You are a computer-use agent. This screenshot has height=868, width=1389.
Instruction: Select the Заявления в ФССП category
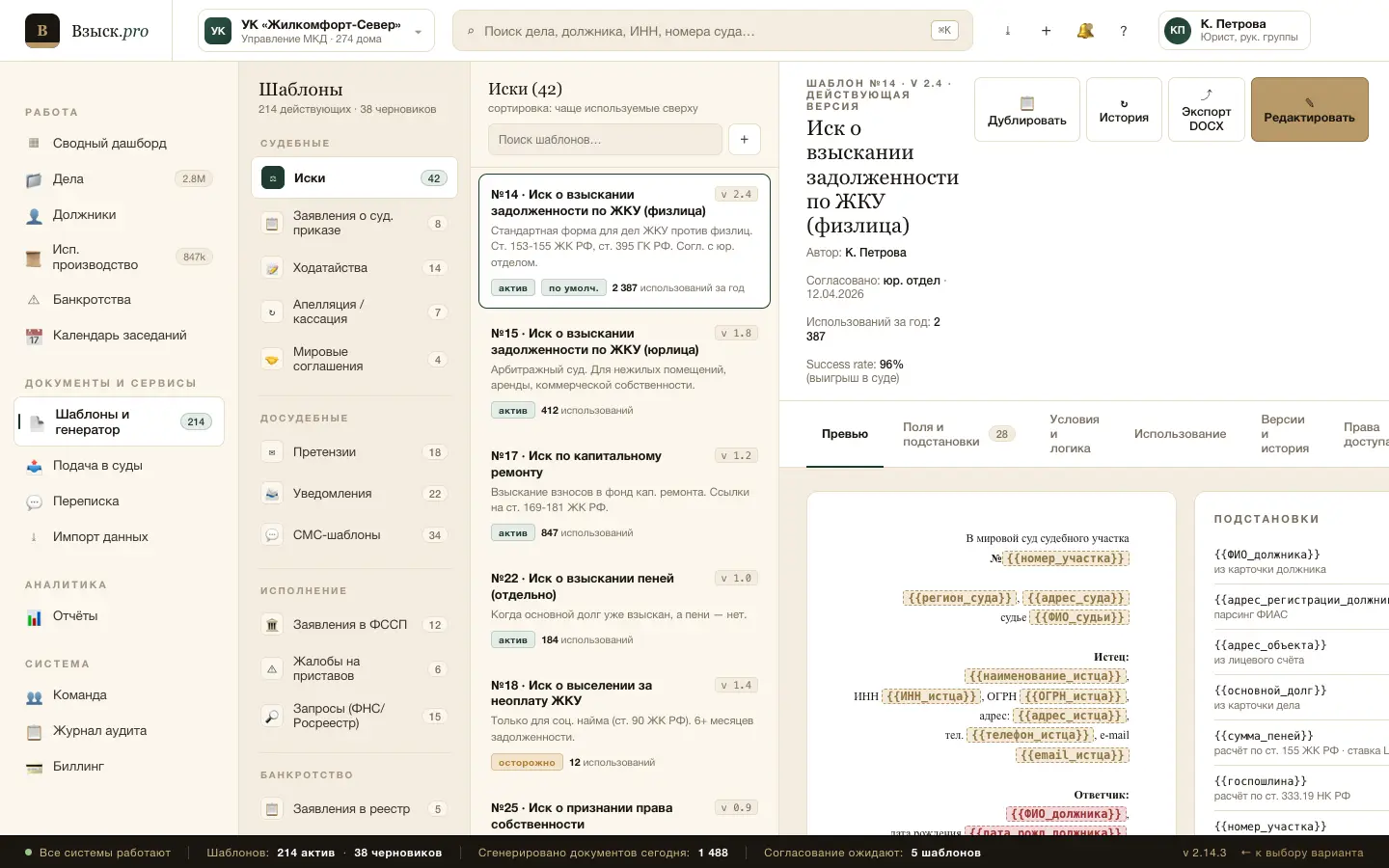(x=355, y=625)
